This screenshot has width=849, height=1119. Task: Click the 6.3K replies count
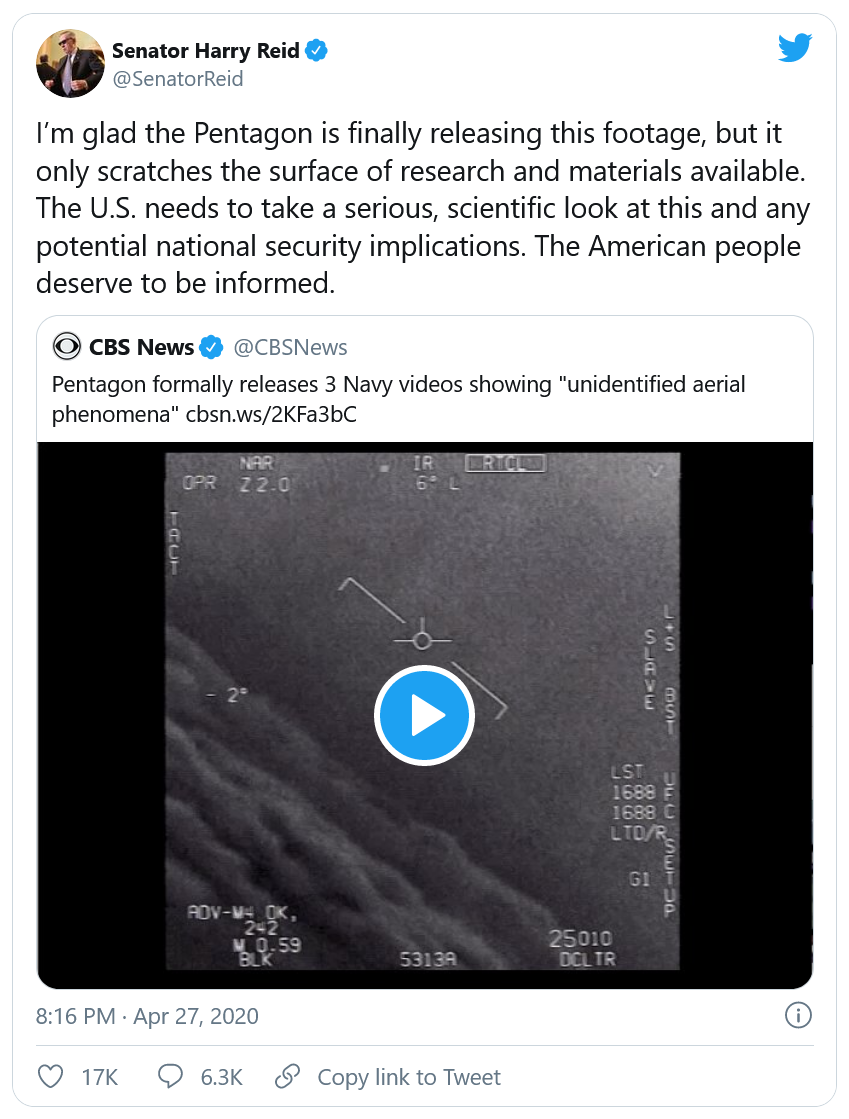[x=222, y=1076]
